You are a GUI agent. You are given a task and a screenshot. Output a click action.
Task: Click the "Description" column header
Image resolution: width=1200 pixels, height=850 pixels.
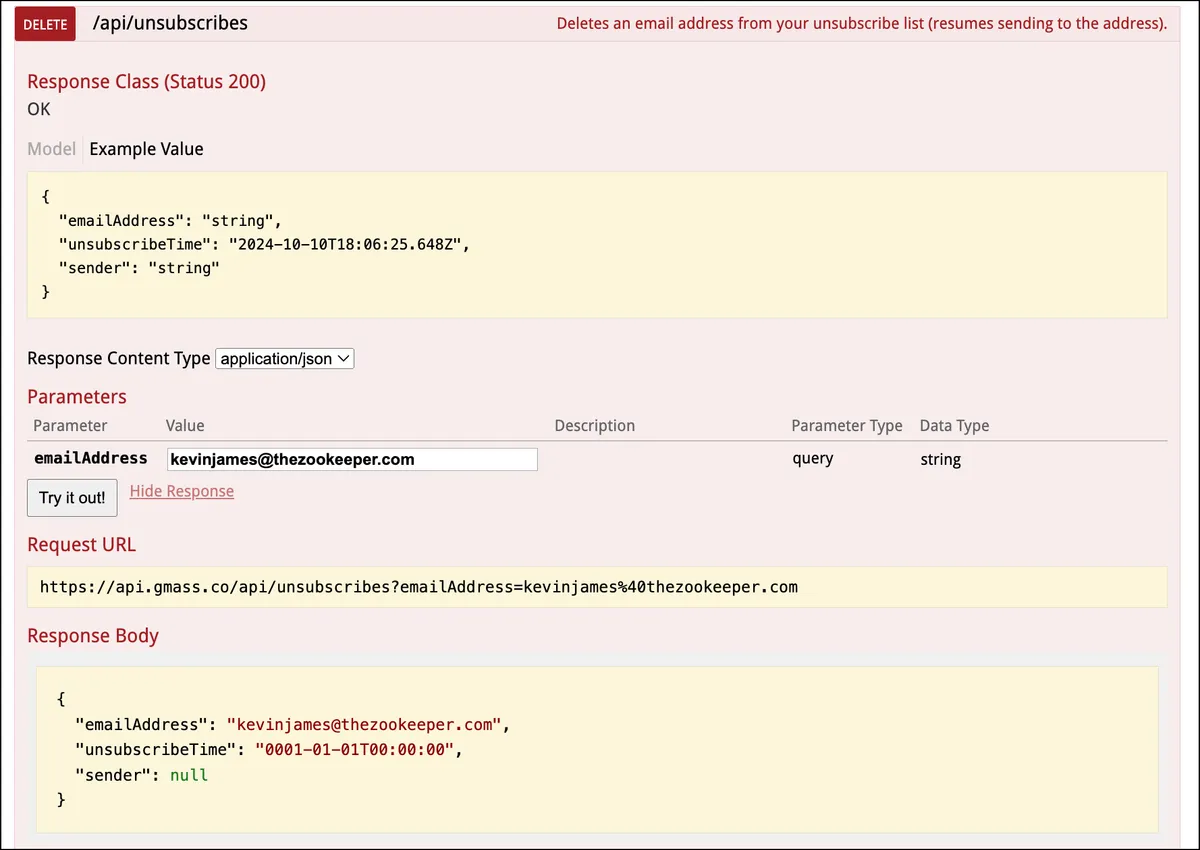(x=595, y=426)
